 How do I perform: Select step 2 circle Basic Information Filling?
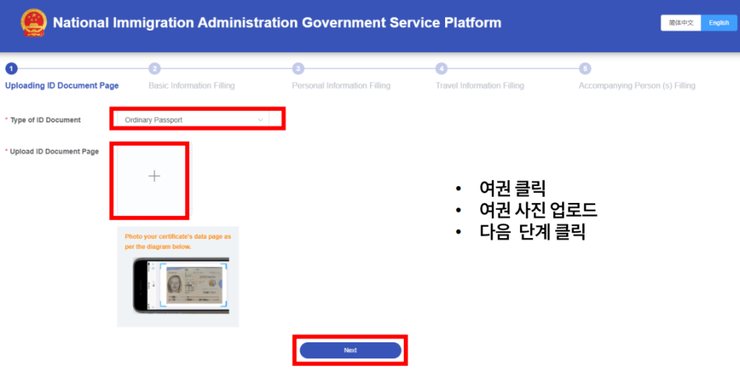tap(155, 68)
